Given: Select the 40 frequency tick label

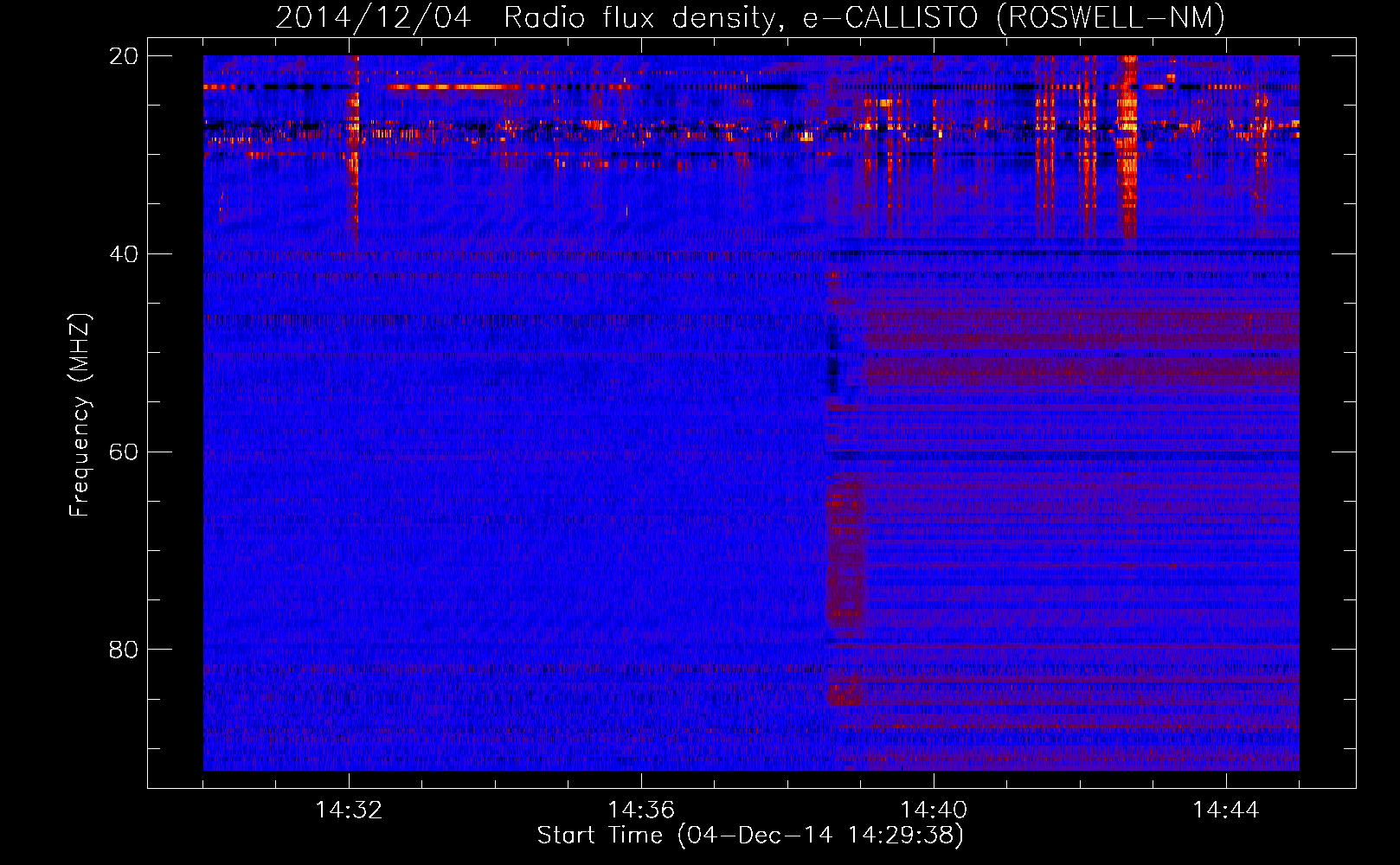Looking at the screenshot, I should 123,254.
